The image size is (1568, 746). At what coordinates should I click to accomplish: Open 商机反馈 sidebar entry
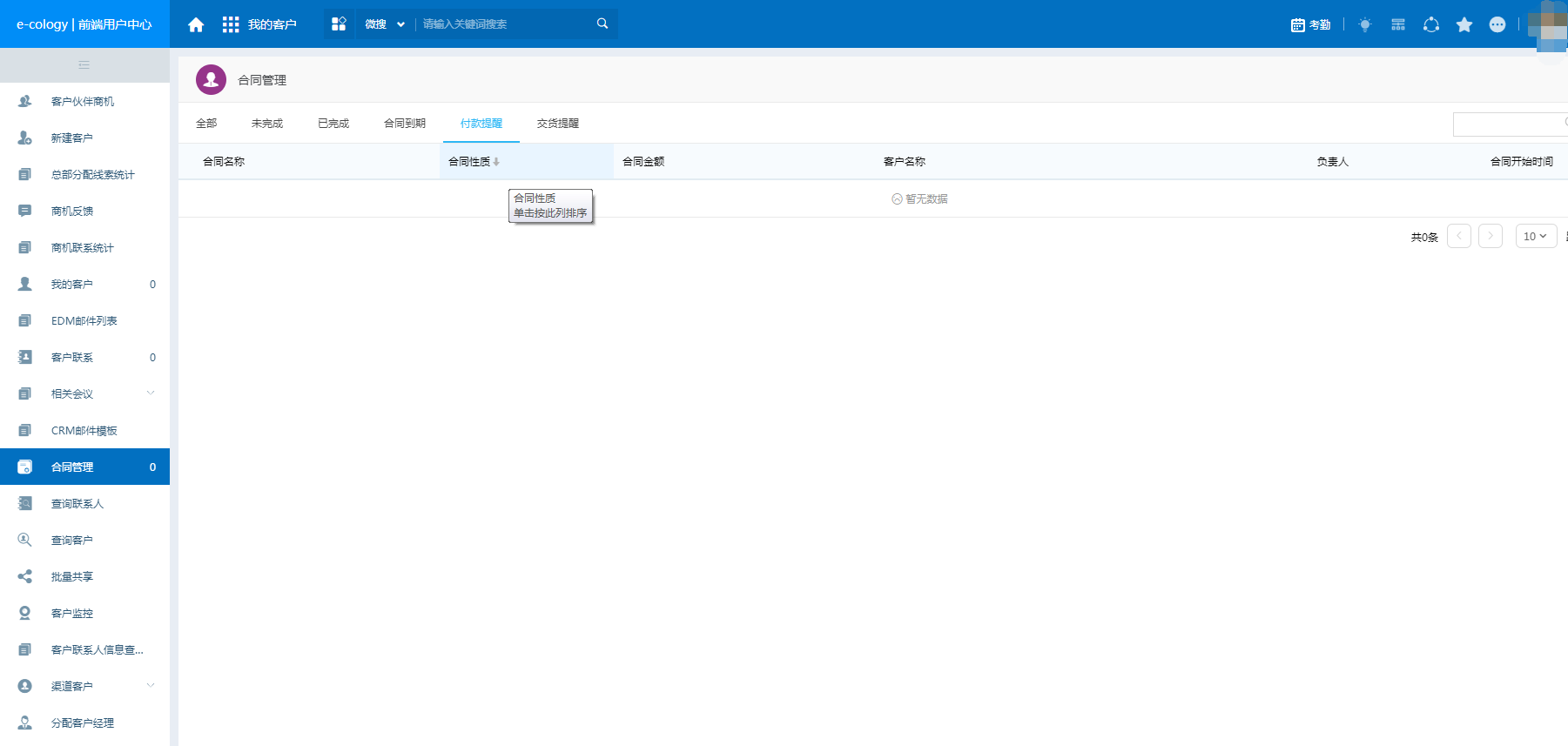click(84, 212)
